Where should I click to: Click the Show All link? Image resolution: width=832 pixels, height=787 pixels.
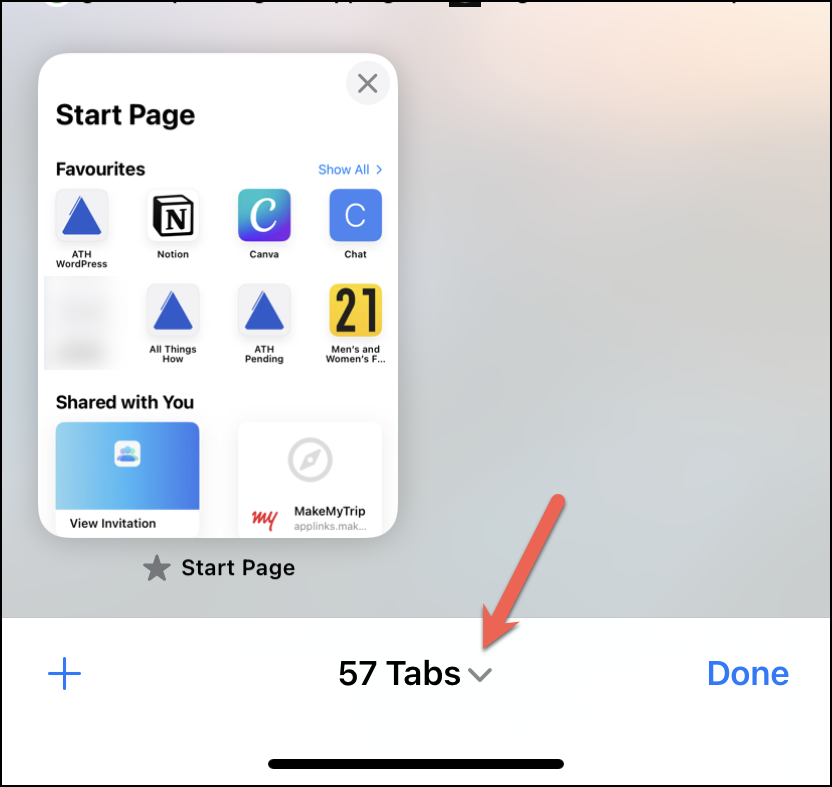[x=344, y=170]
